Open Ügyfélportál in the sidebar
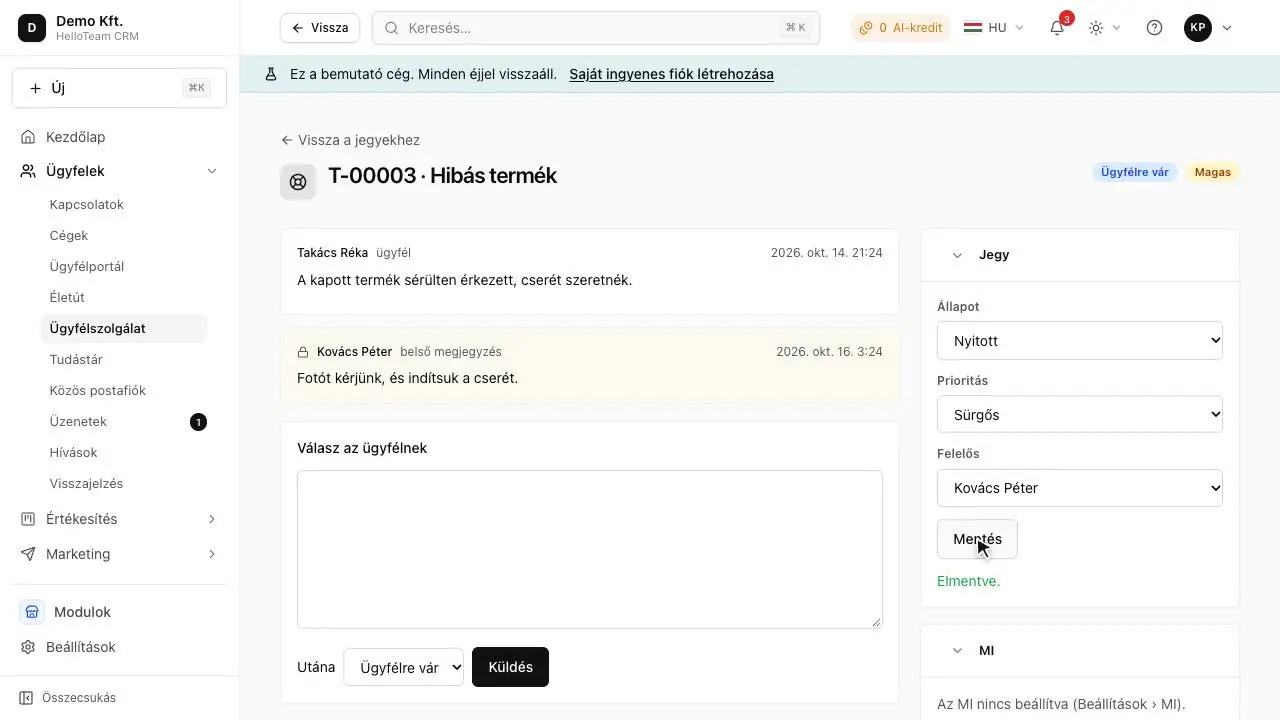 [124, 266]
